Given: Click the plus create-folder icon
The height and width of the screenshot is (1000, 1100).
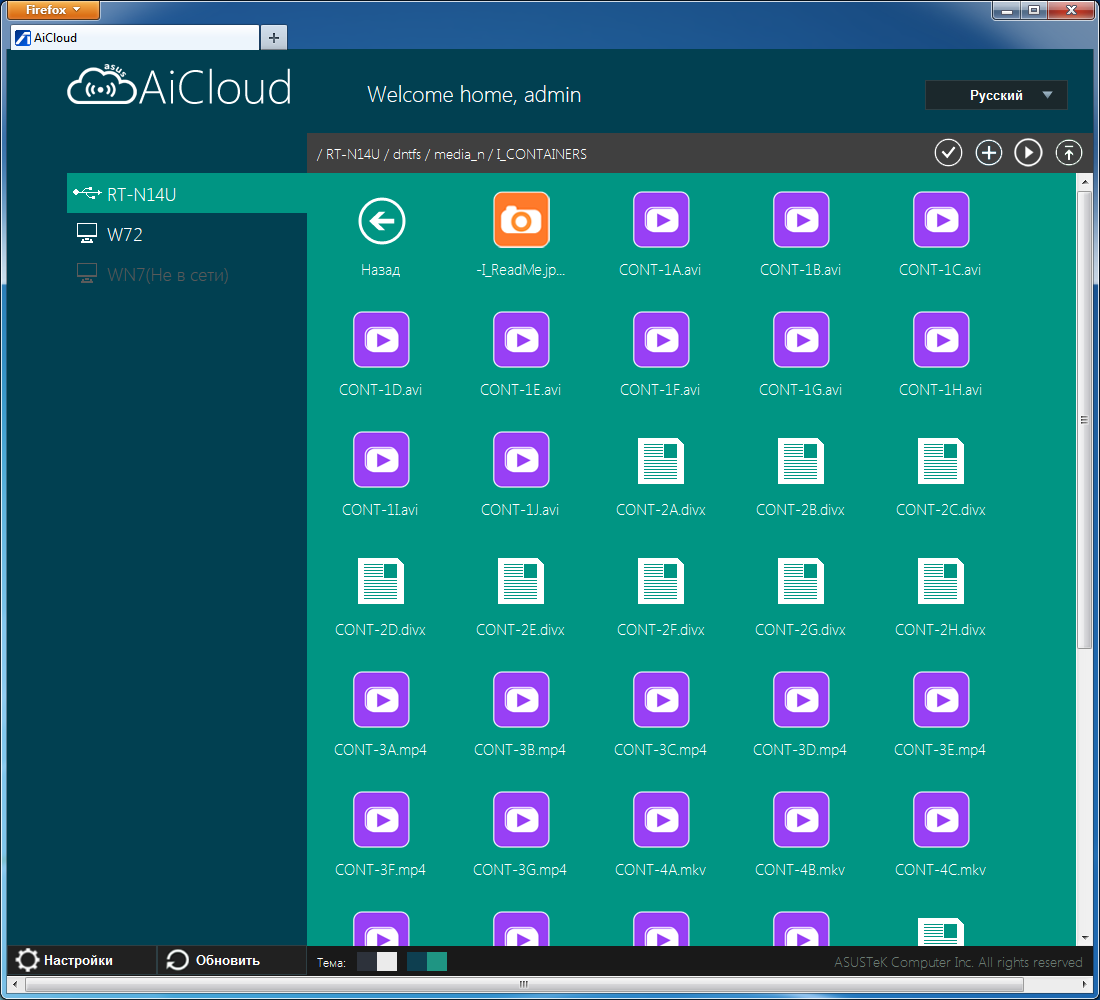Looking at the screenshot, I should [x=988, y=152].
